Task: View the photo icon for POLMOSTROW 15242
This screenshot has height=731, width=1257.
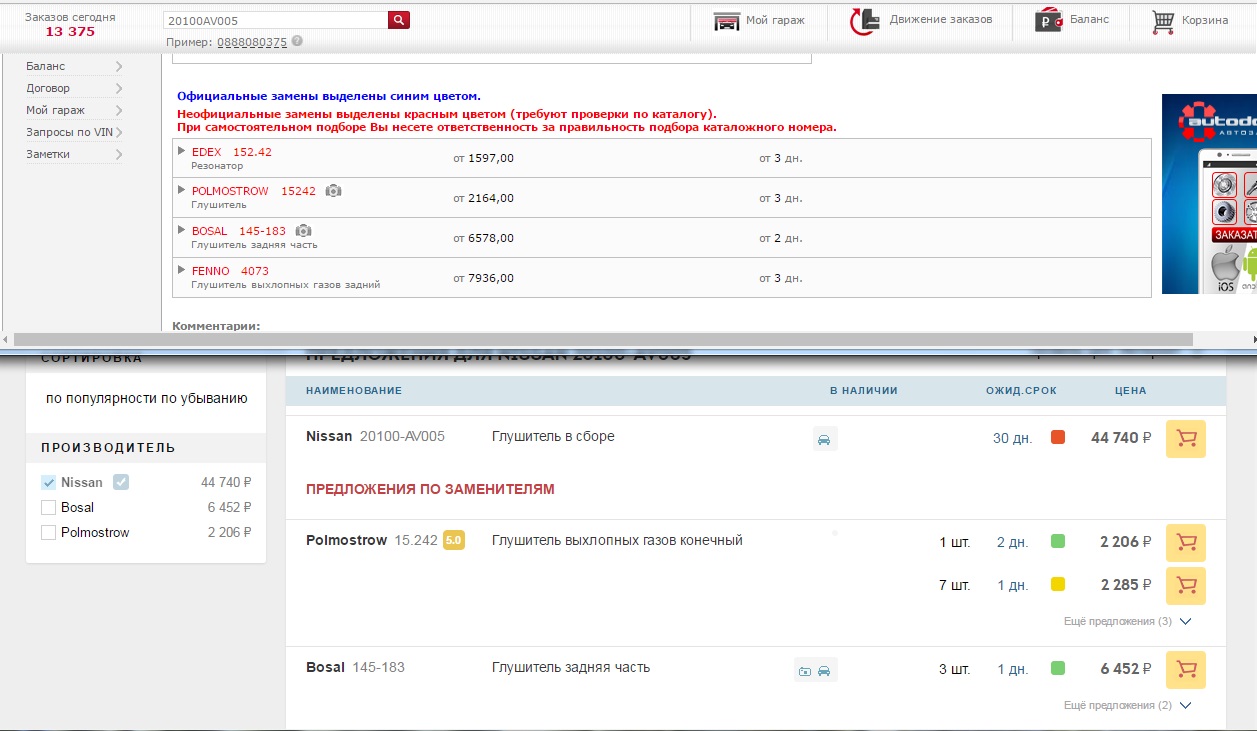Action: point(333,191)
